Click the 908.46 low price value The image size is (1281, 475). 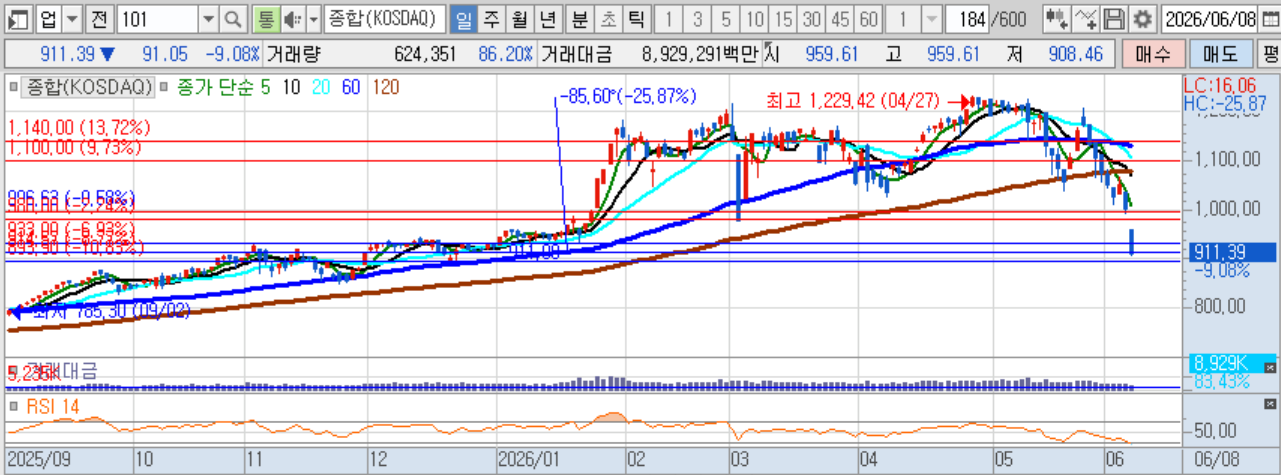tap(1076, 54)
